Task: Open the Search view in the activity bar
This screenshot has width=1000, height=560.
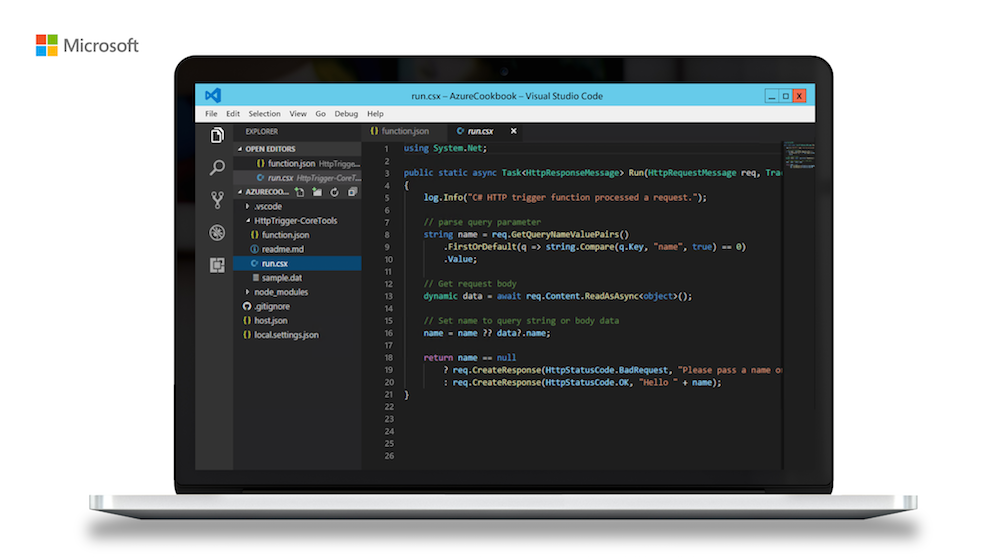Action: pyautogui.click(x=217, y=168)
